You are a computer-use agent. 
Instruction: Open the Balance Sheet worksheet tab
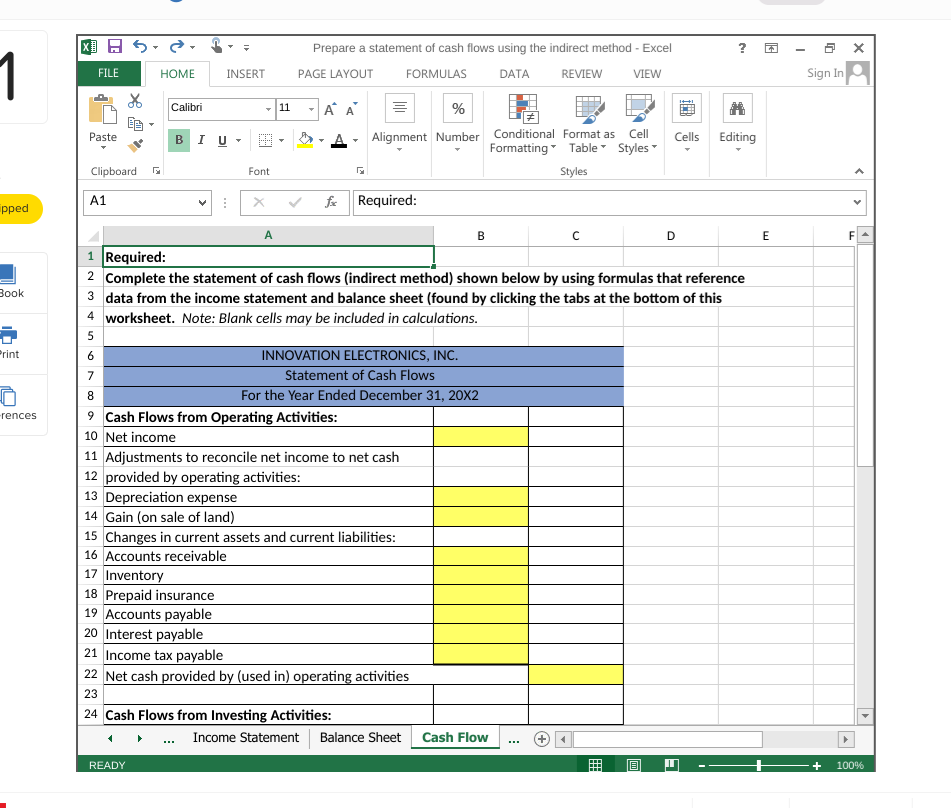[x=359, y=737]
